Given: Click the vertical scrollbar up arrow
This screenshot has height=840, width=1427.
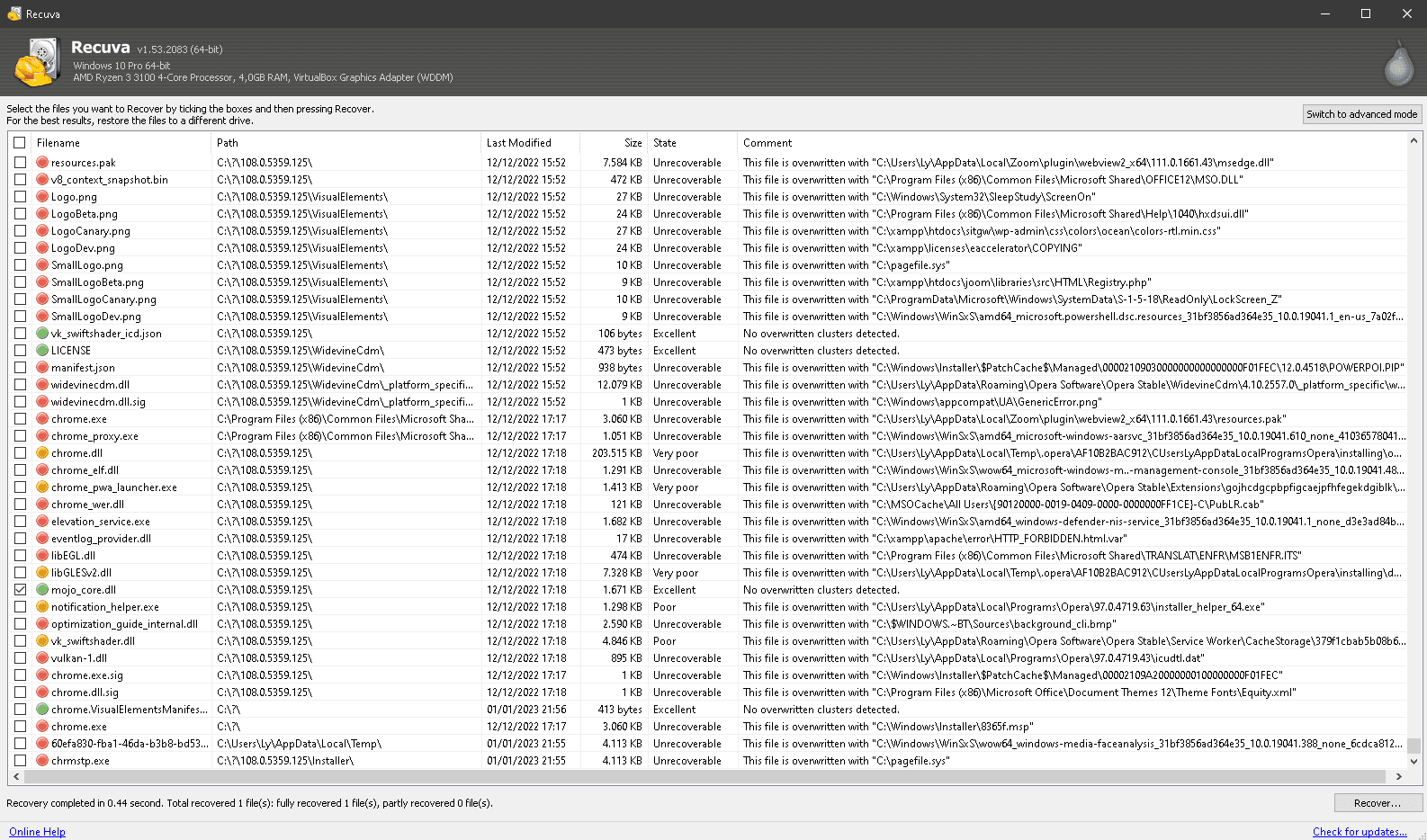Looking at the screenshot, I should pos(1414,141).
